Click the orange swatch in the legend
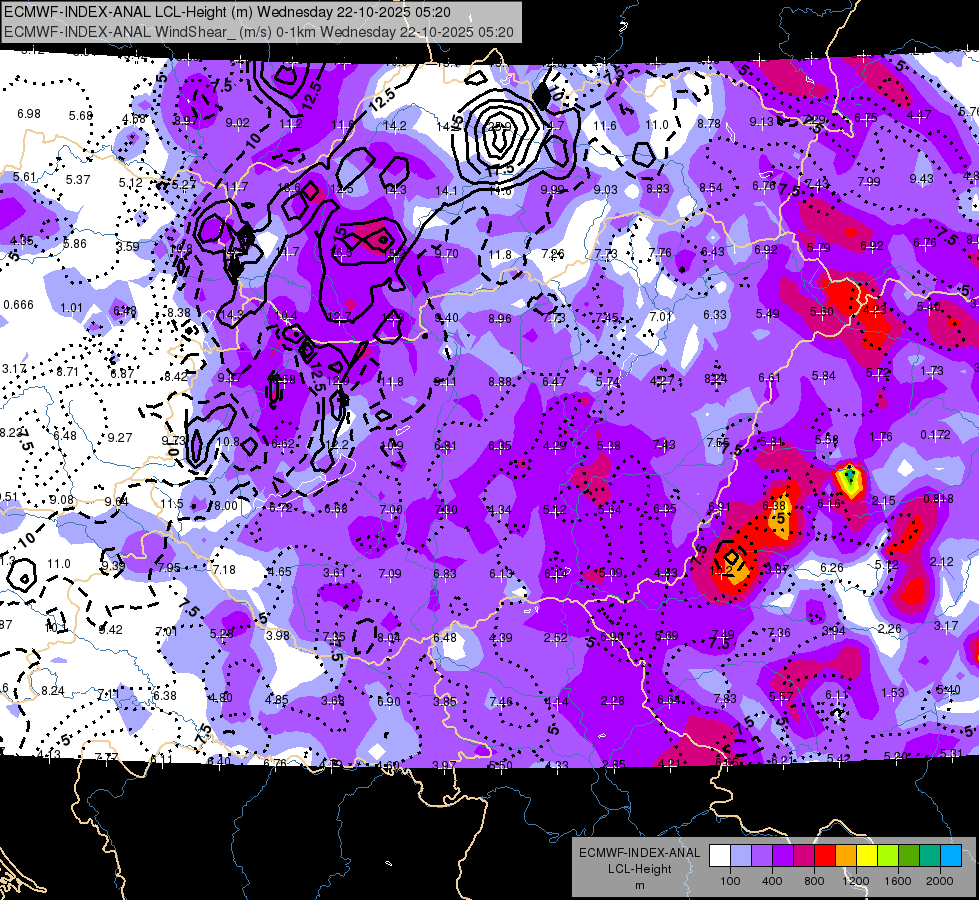This screenshot has width=979, height=900. coord(846,856)
